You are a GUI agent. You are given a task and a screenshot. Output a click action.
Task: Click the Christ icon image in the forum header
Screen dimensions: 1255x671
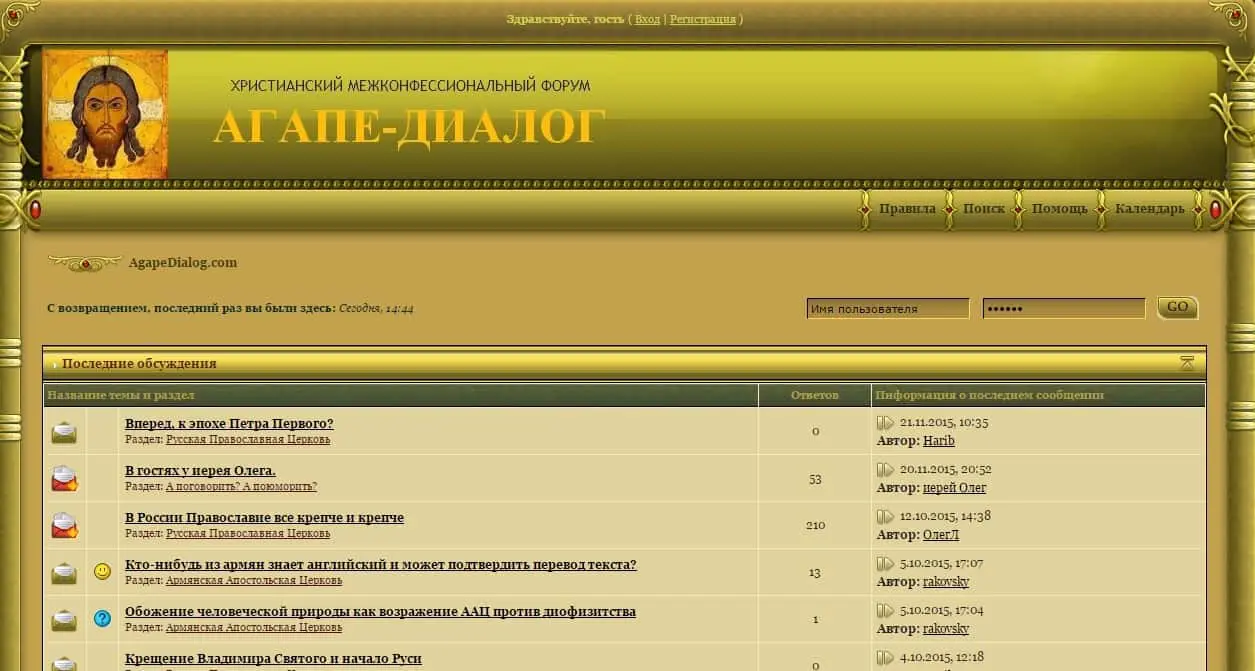105,114
